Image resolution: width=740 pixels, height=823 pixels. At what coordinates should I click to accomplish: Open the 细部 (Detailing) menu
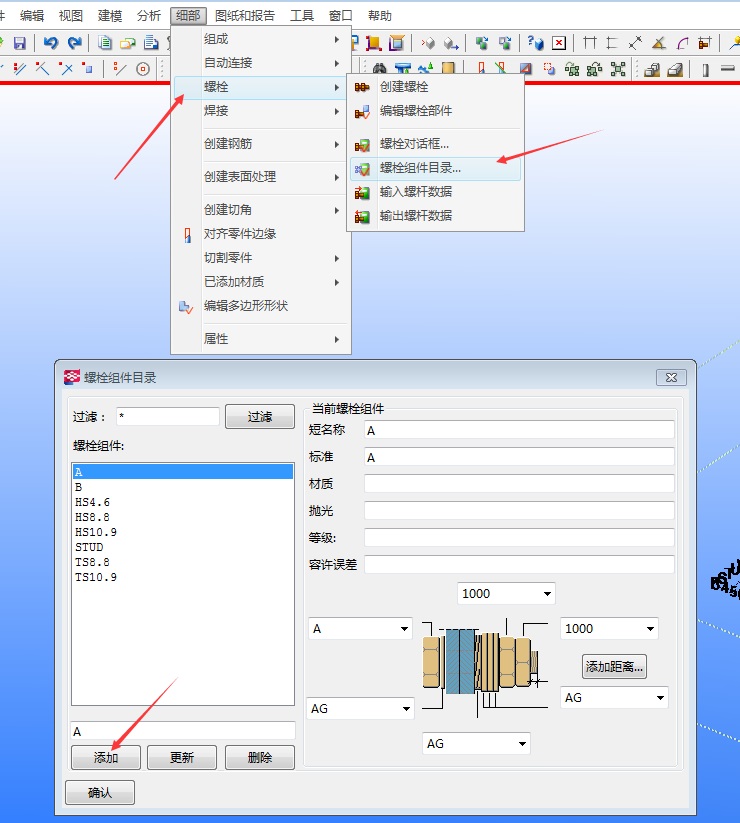click(x=188, y=16)
